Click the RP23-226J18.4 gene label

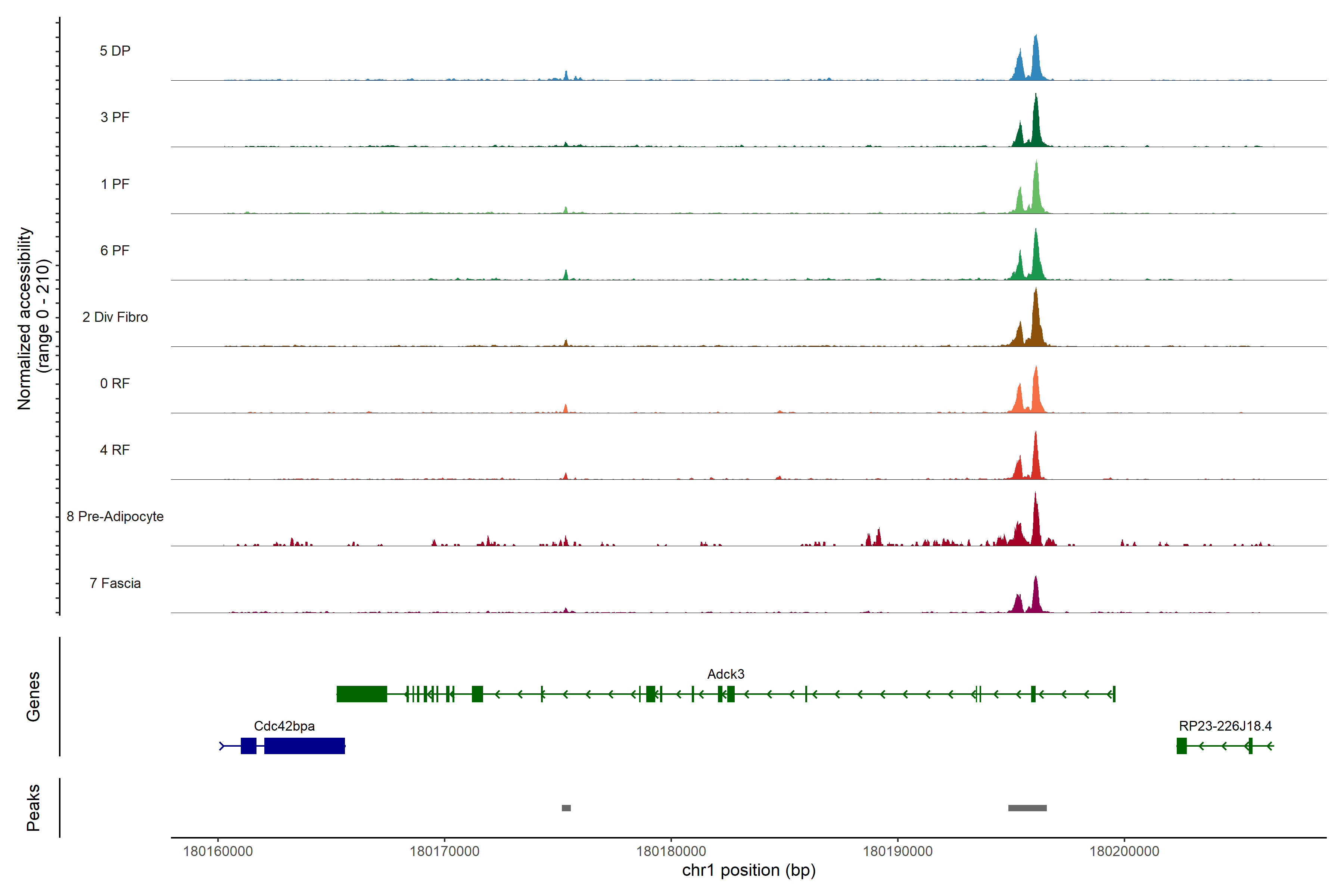[1225, 726]
